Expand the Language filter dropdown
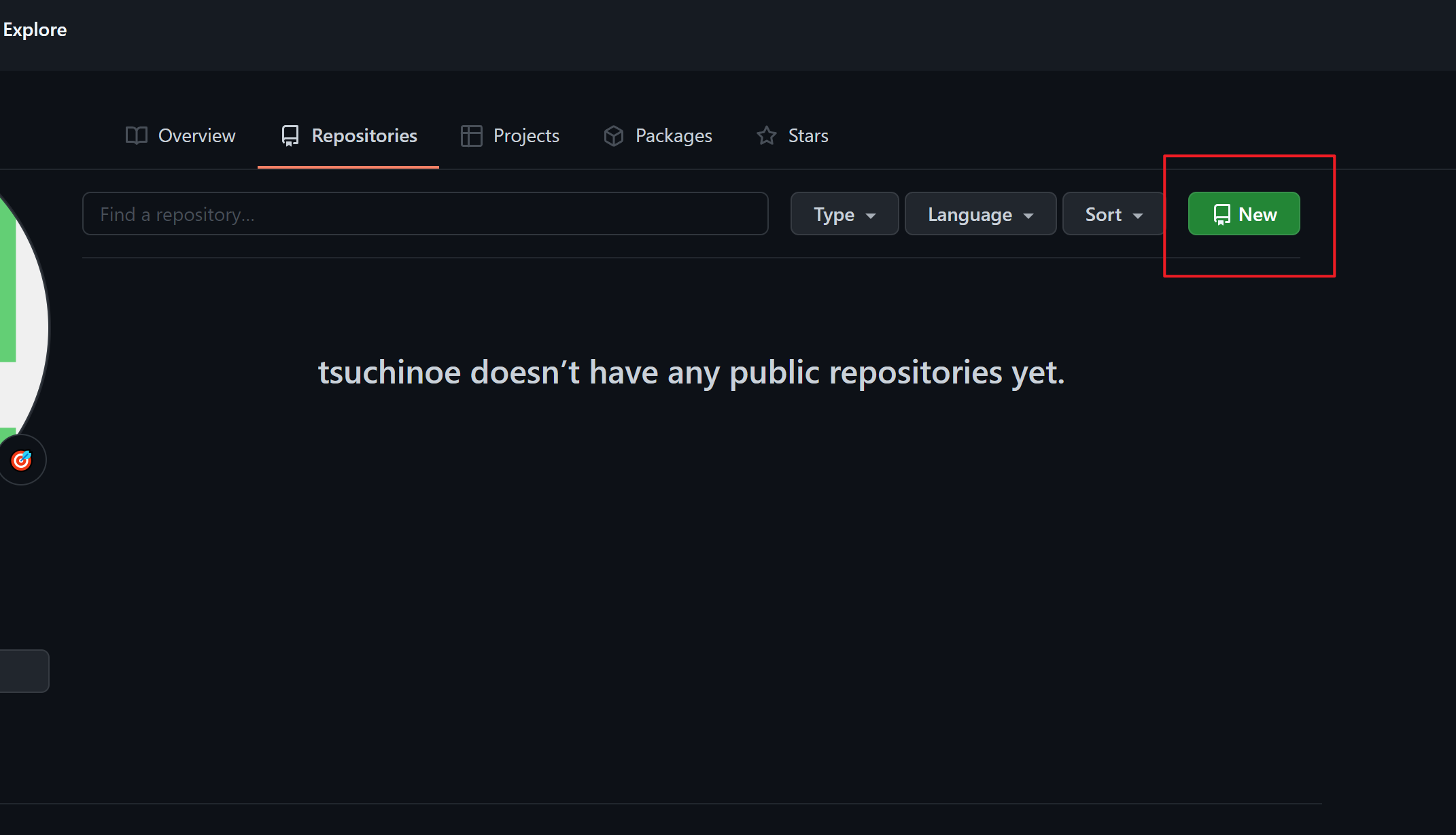This screenshot has width=1456, height=835. click(x=980, y=214)
